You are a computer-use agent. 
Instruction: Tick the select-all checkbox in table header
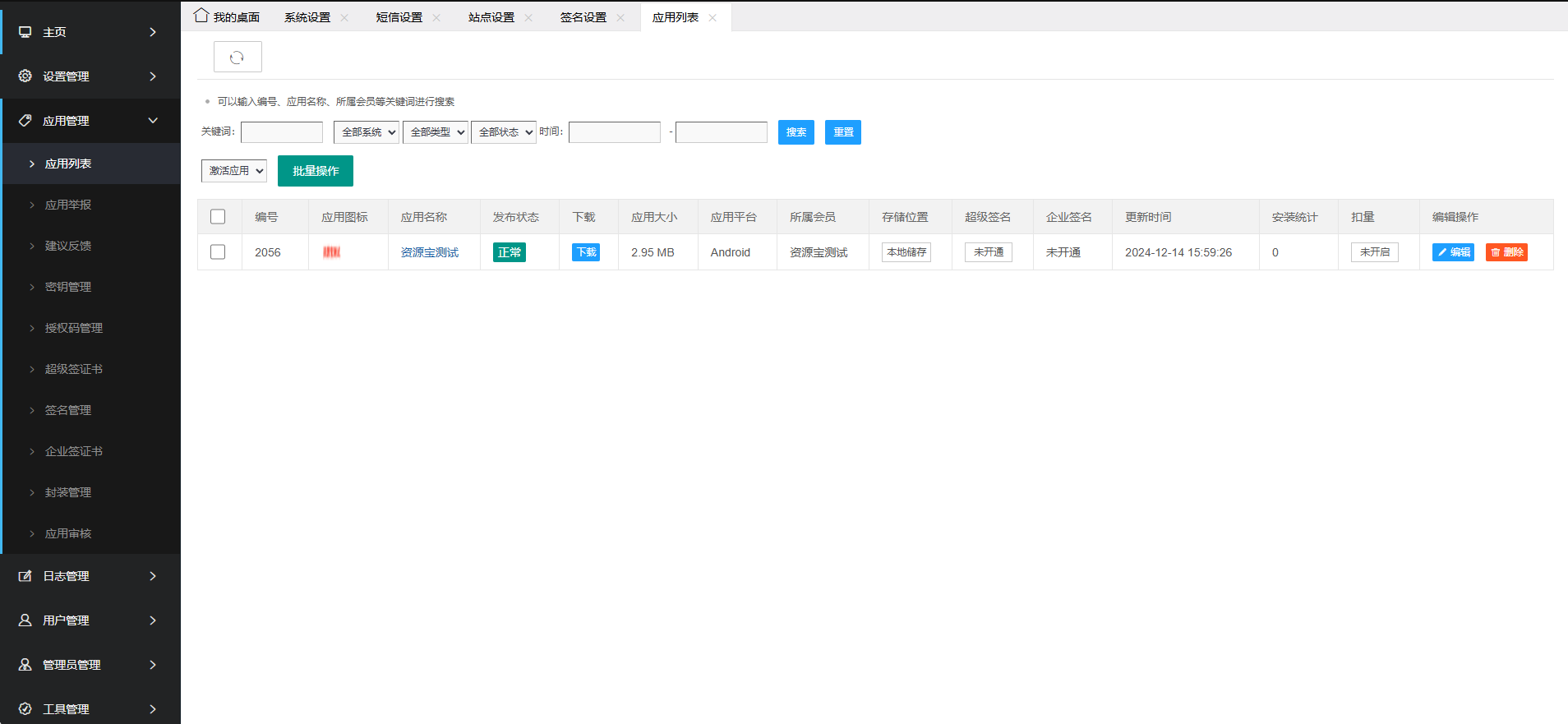coord(218,217)
